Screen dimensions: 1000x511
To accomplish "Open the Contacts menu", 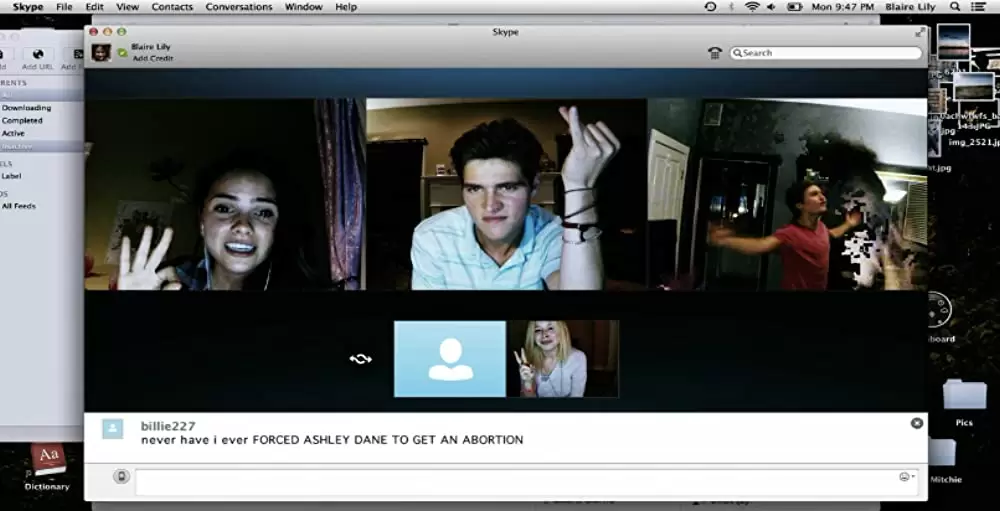I will (x=172, y=7).
